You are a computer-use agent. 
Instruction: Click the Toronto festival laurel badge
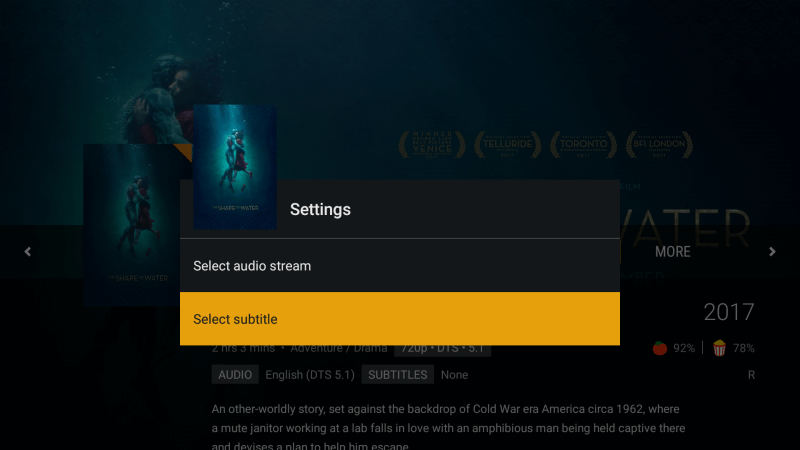[583, 145]
